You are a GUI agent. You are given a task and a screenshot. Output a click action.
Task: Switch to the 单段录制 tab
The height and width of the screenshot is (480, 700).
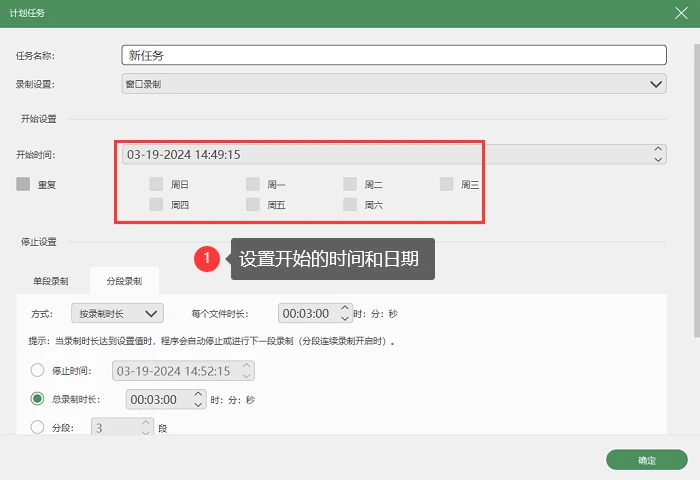point(50,281)
